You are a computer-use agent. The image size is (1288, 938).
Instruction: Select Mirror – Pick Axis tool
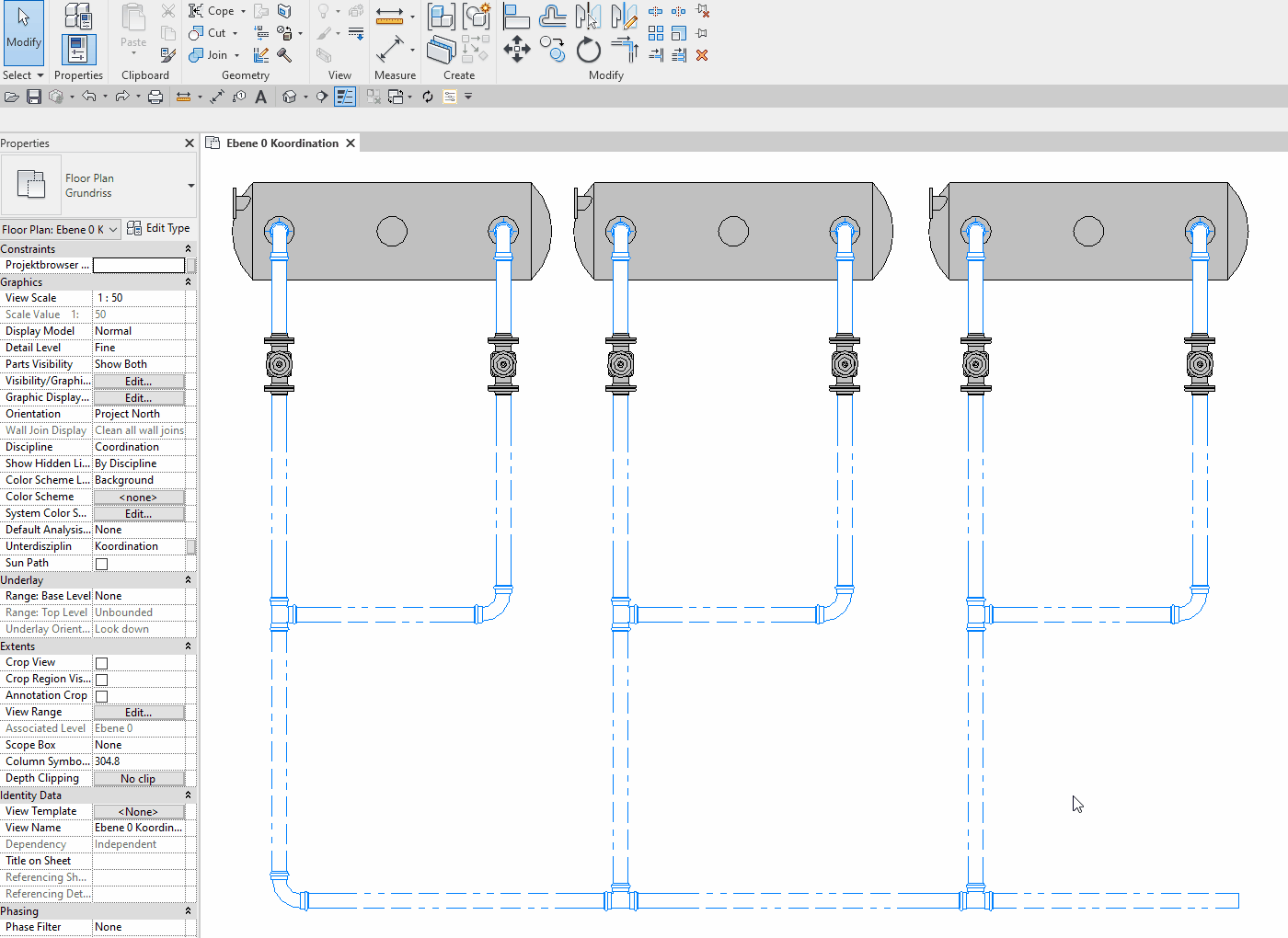coord(588,16)
